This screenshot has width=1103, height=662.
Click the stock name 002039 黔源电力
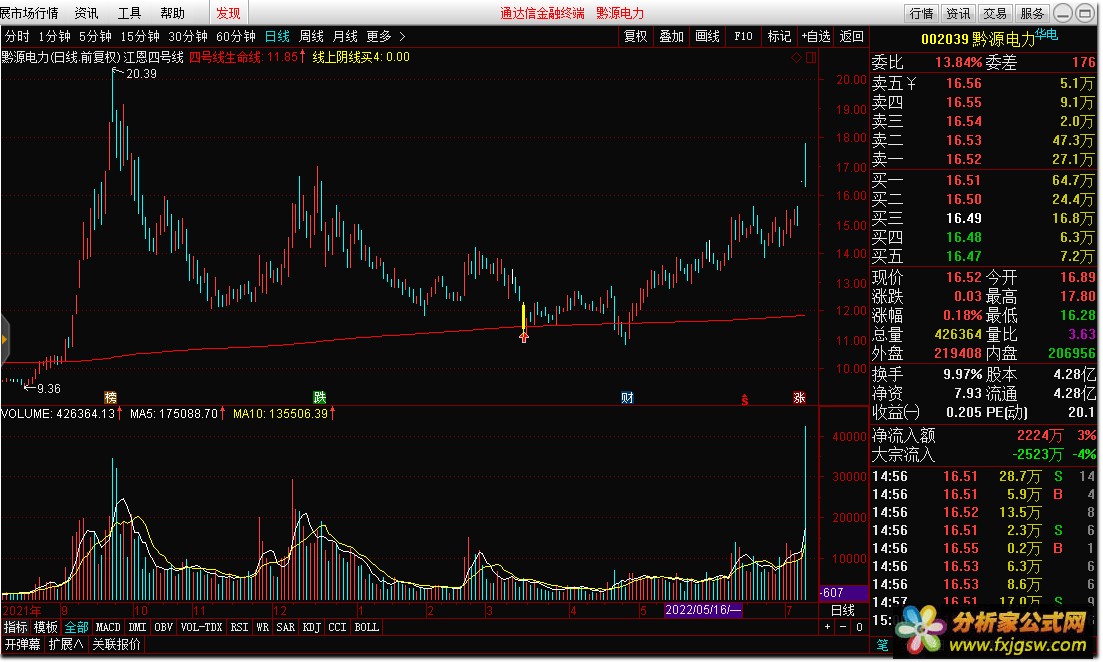tap(978, 39)
